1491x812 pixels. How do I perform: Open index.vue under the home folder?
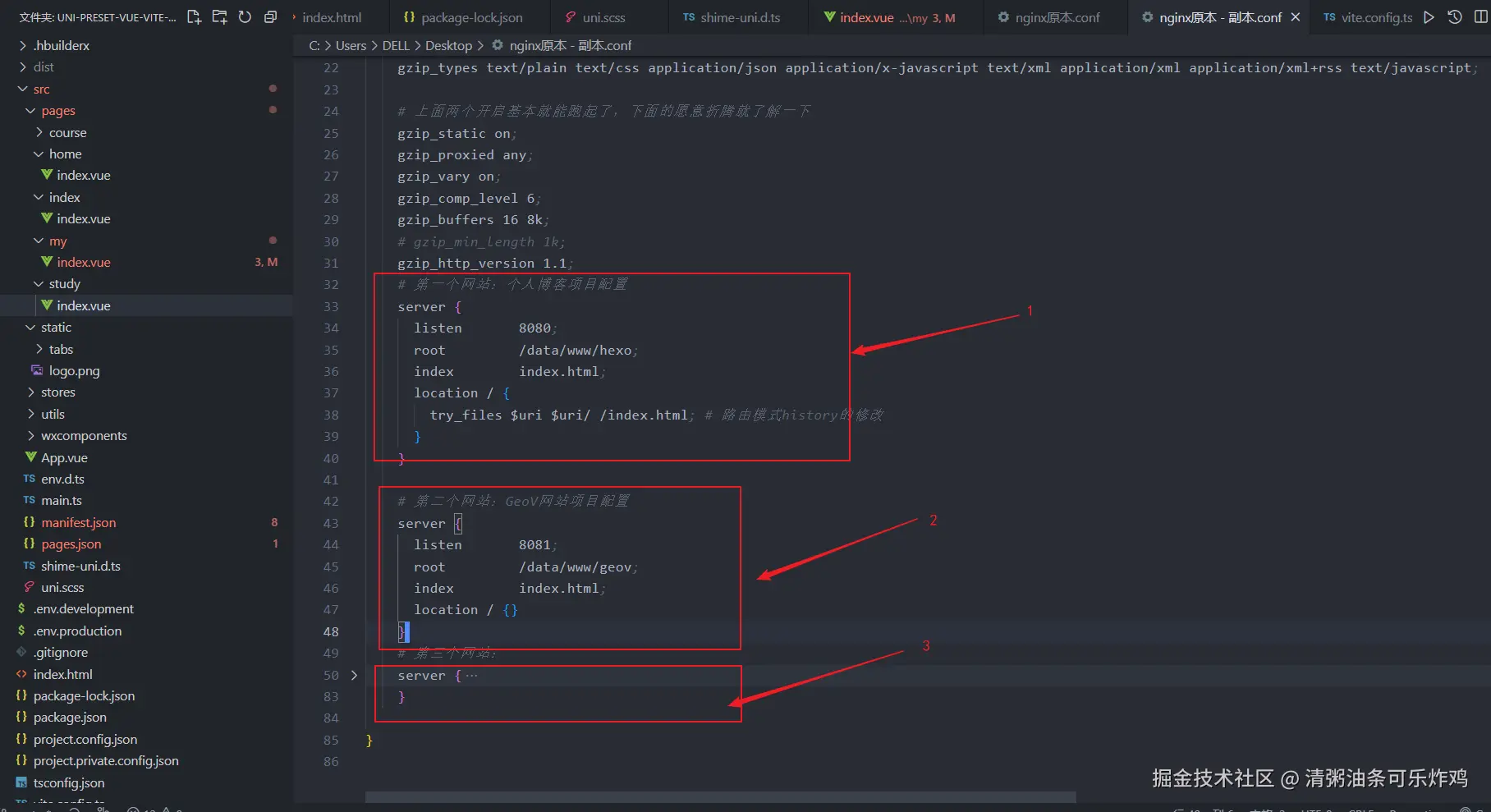(x=83, y=175)
